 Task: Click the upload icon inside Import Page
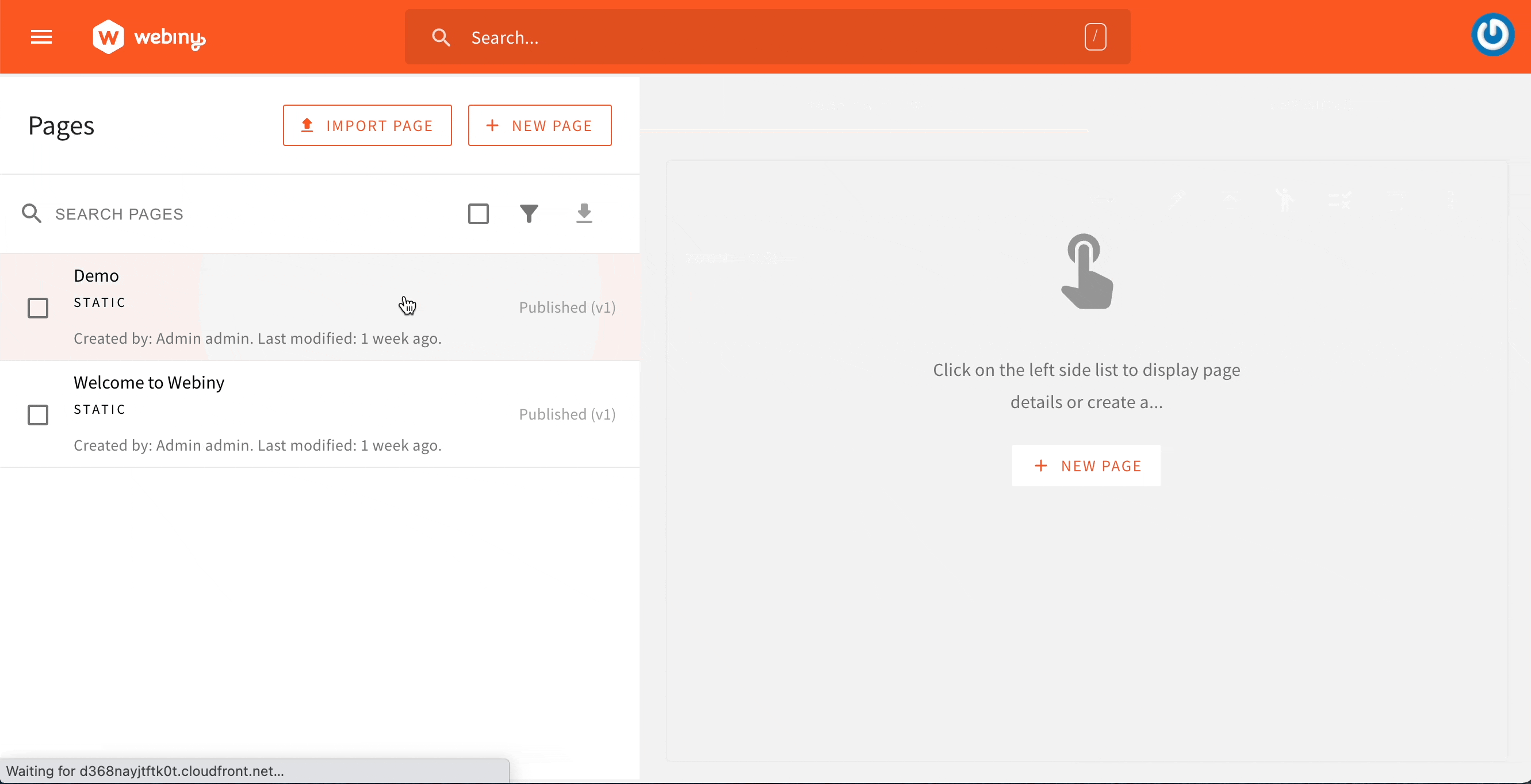pos(307,125)
